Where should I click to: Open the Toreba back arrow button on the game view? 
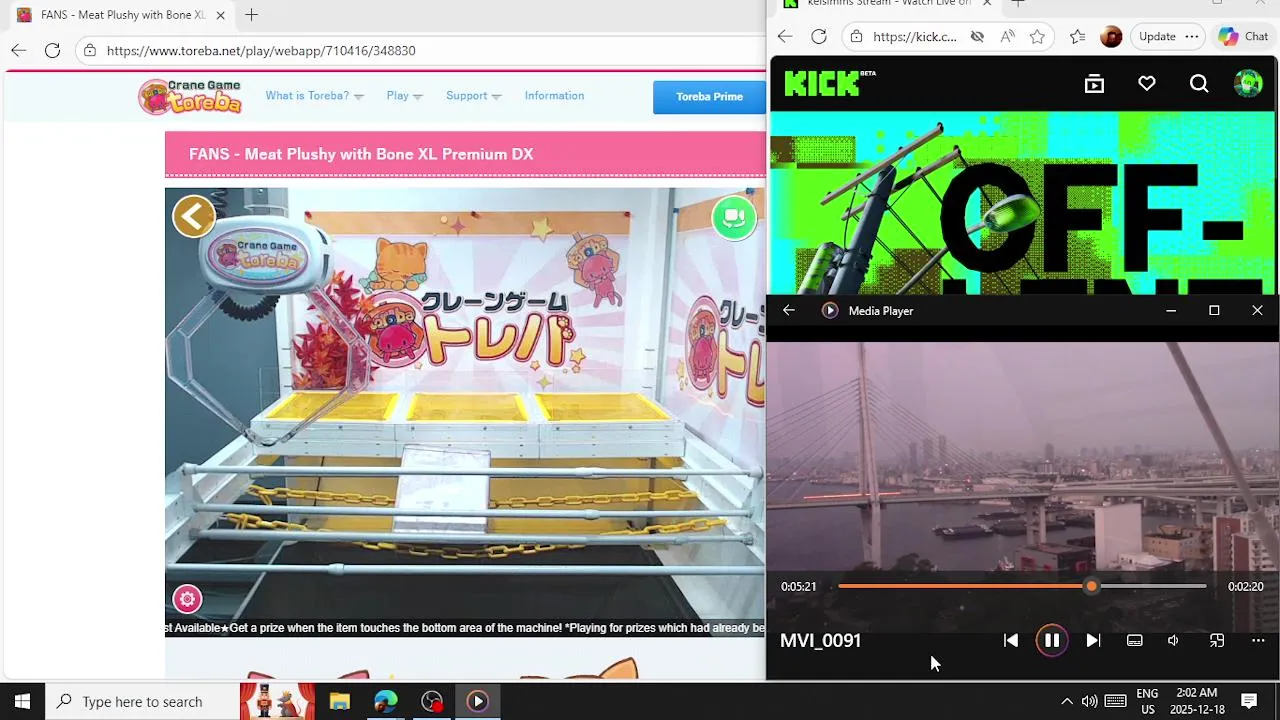(x=194, y=216)
